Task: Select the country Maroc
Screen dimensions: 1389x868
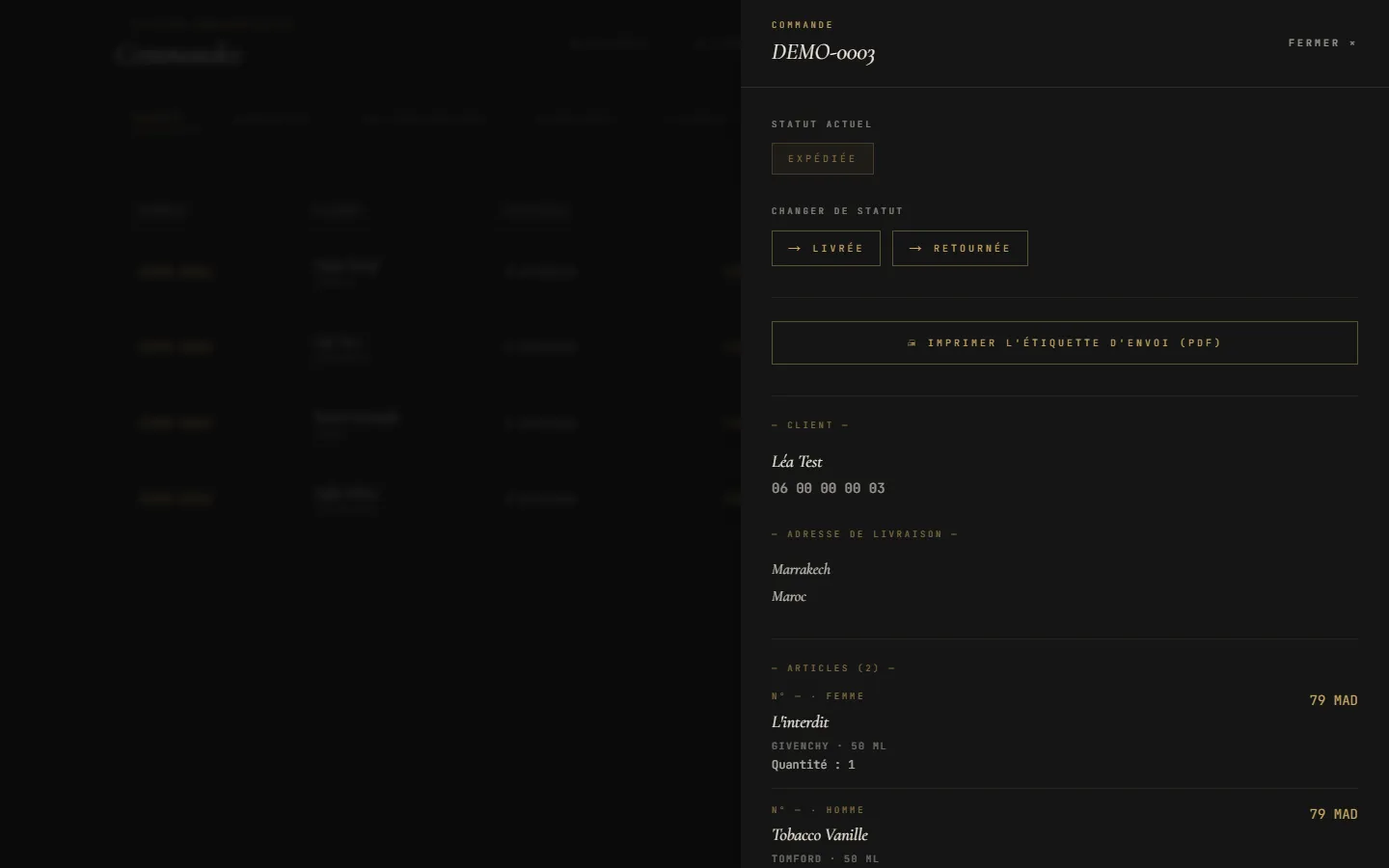Action: (x=789, y=597)
